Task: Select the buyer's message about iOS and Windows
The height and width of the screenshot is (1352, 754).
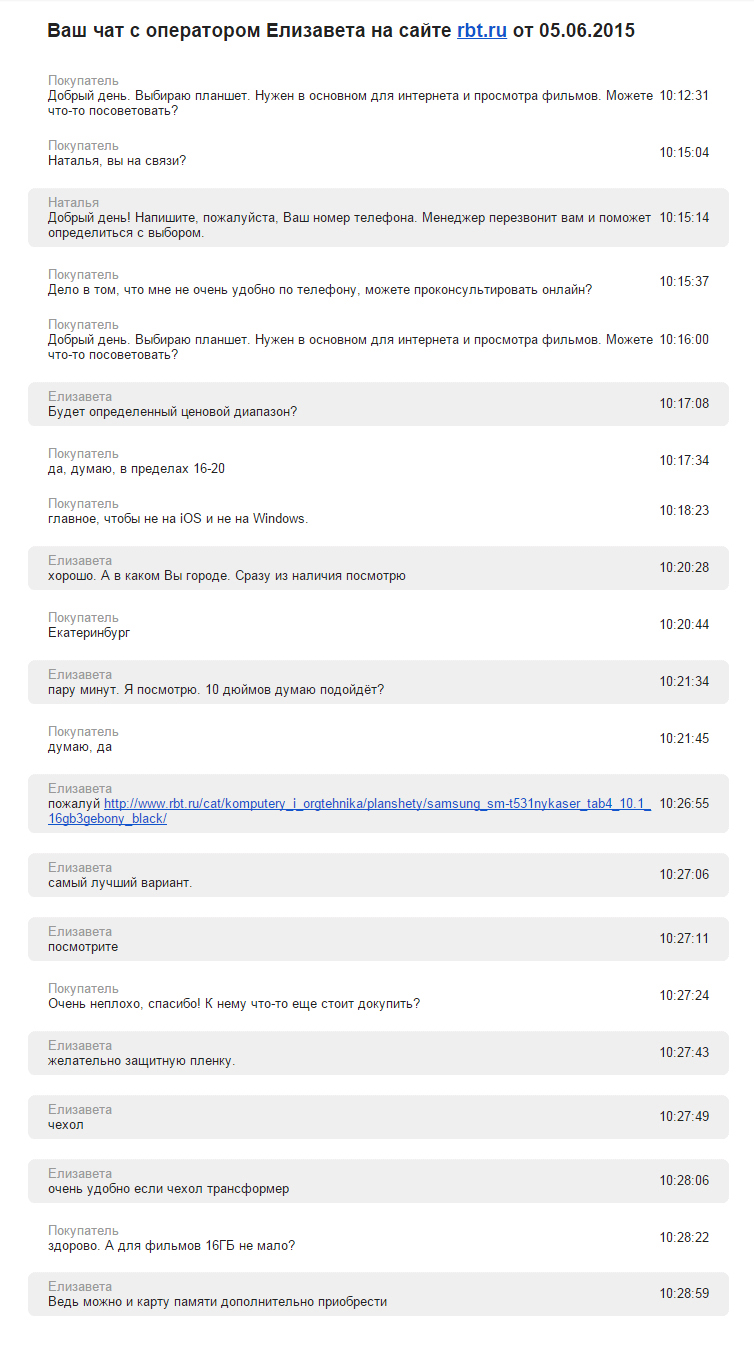Action: click(x=378, y=511)
